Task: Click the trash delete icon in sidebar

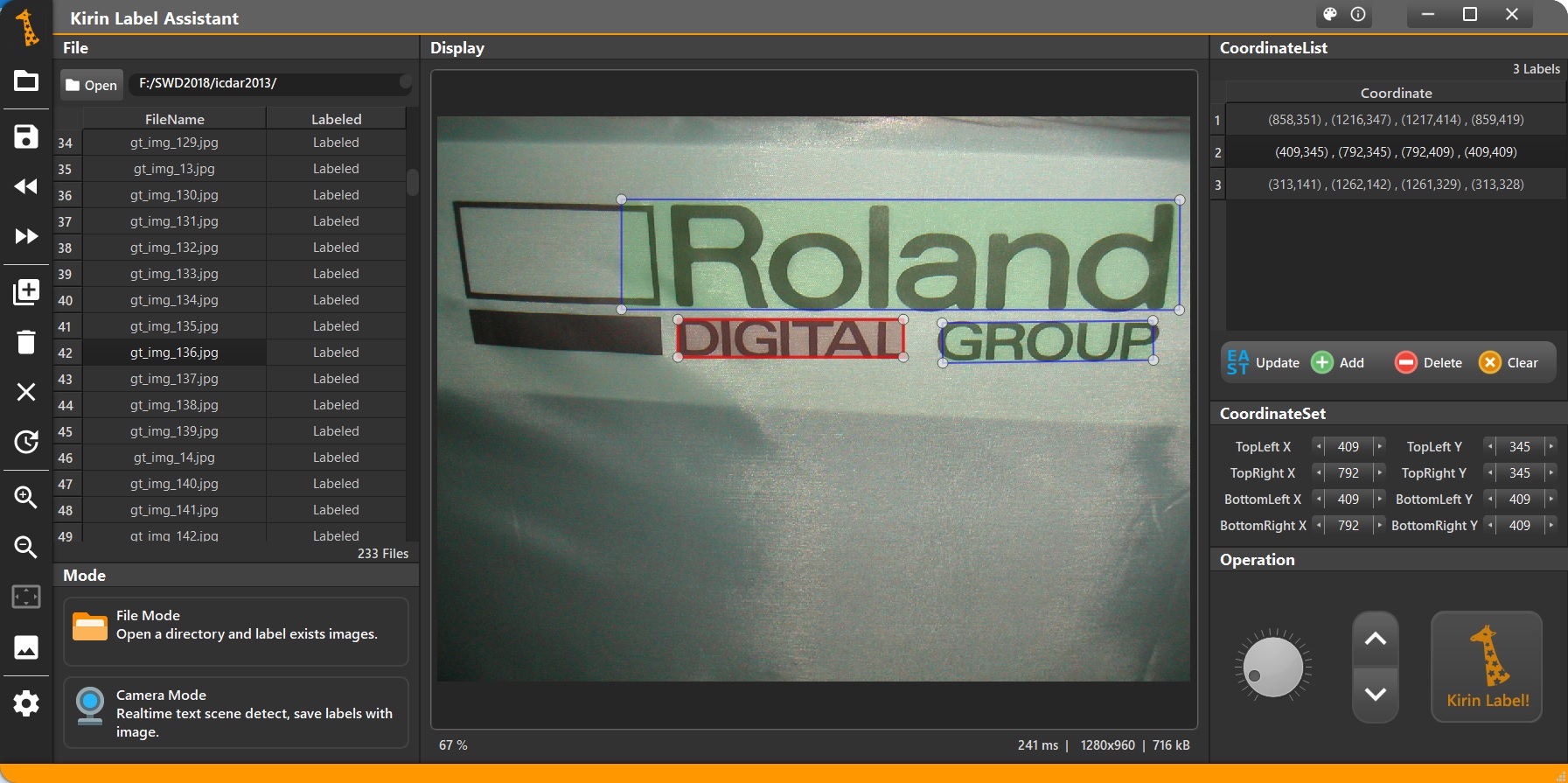Action: tap(26, 341)
